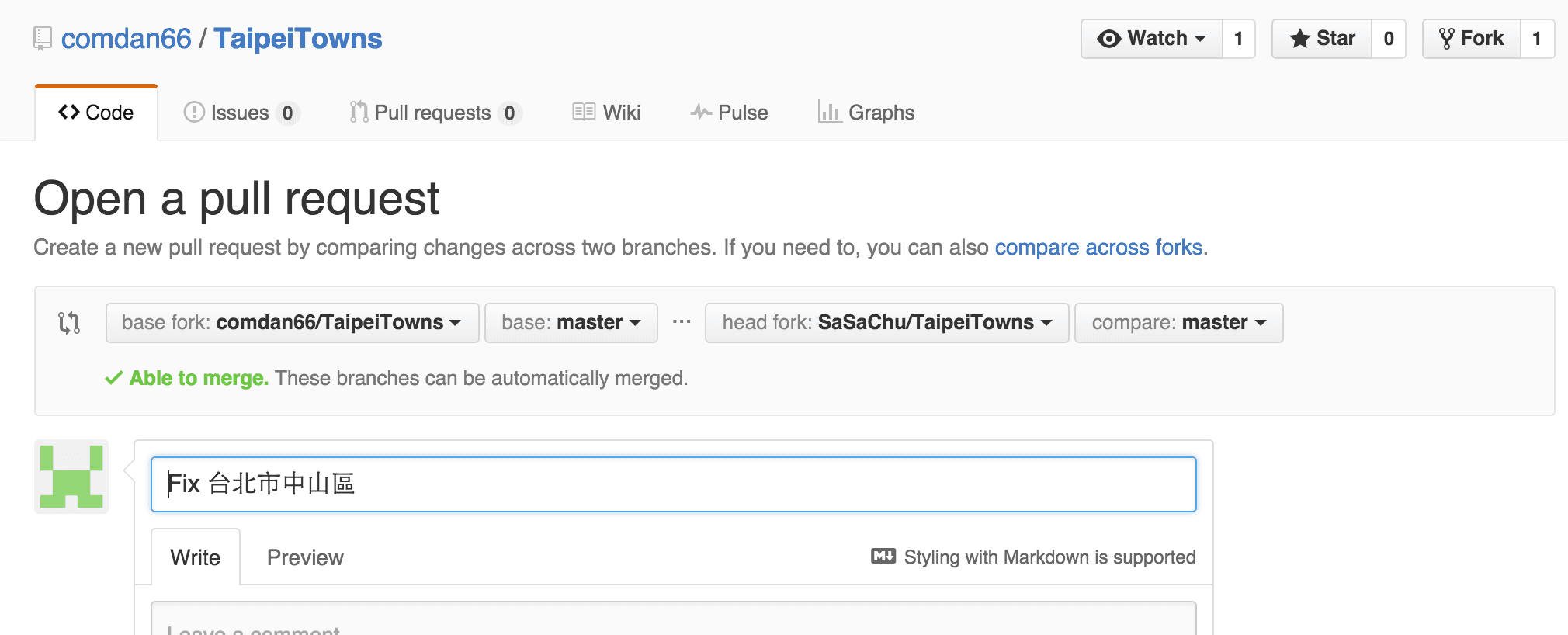Click the Issues exclamation icon
Screen dimensions: 1568x635
[194, 113]
